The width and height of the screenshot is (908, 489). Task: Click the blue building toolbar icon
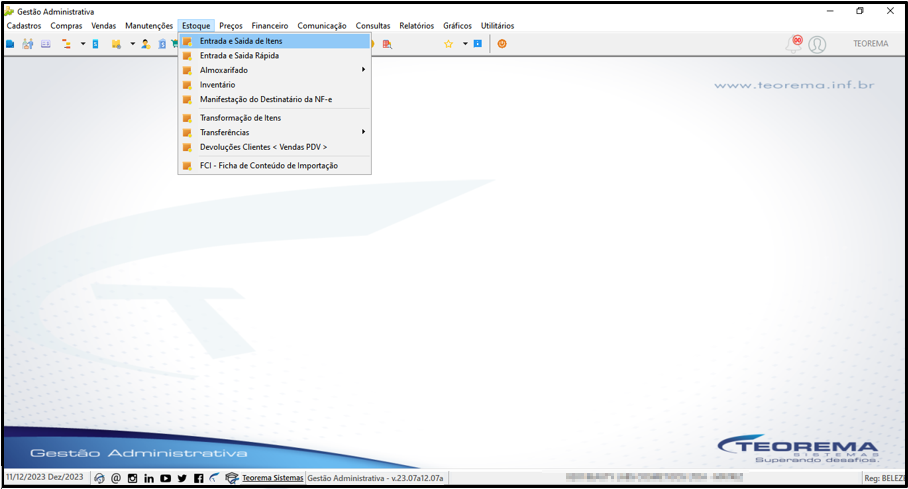click(x=162, y=44)
